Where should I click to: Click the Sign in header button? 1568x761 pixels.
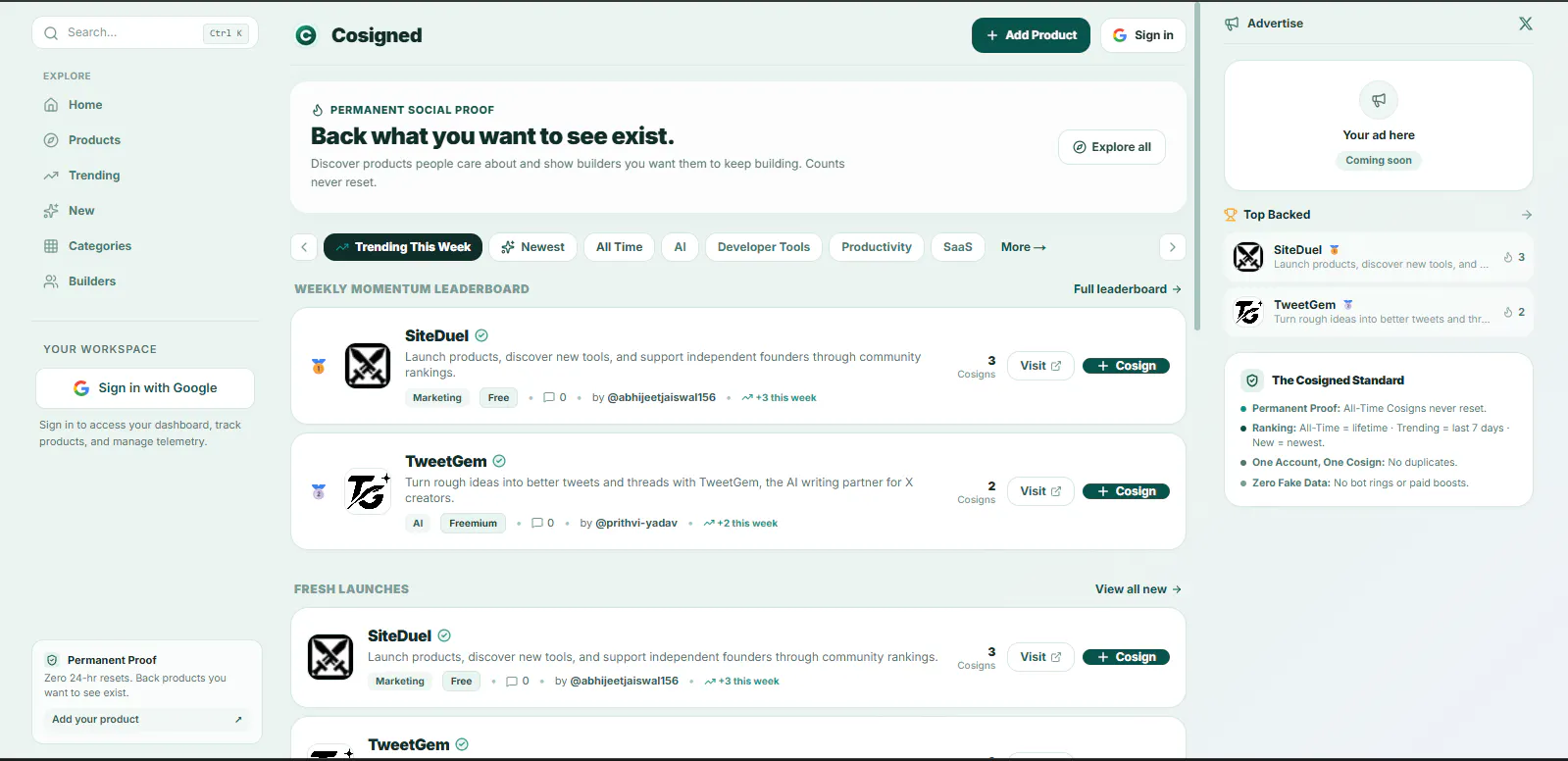[x=1143, y=35]
